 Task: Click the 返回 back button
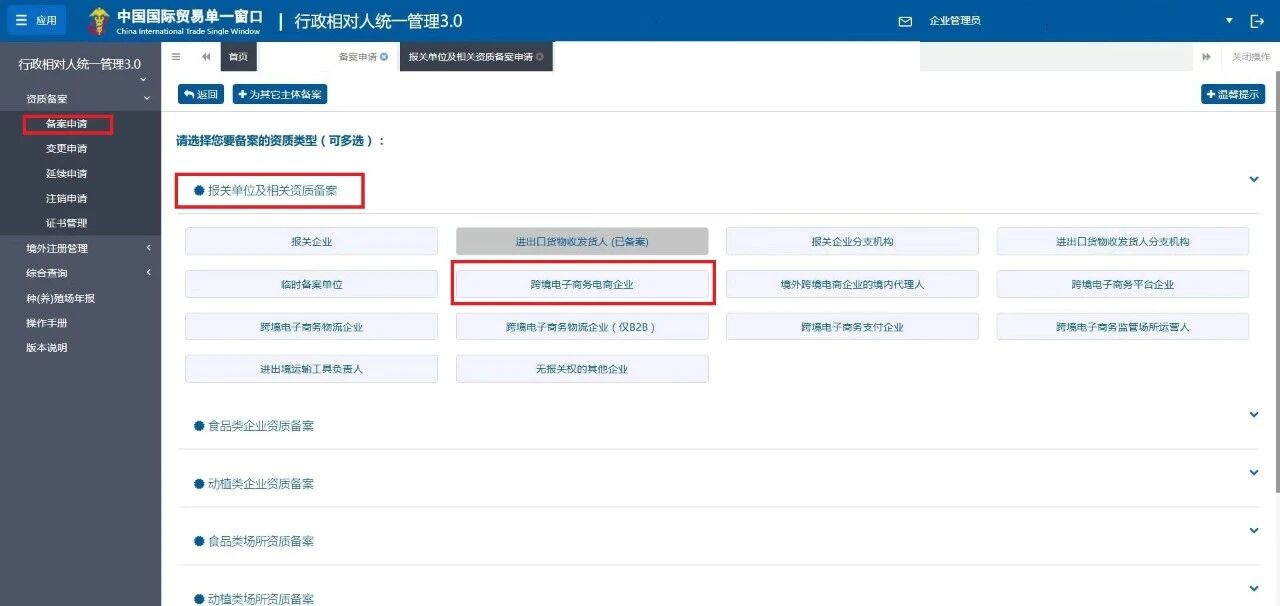tap(200, 93)
